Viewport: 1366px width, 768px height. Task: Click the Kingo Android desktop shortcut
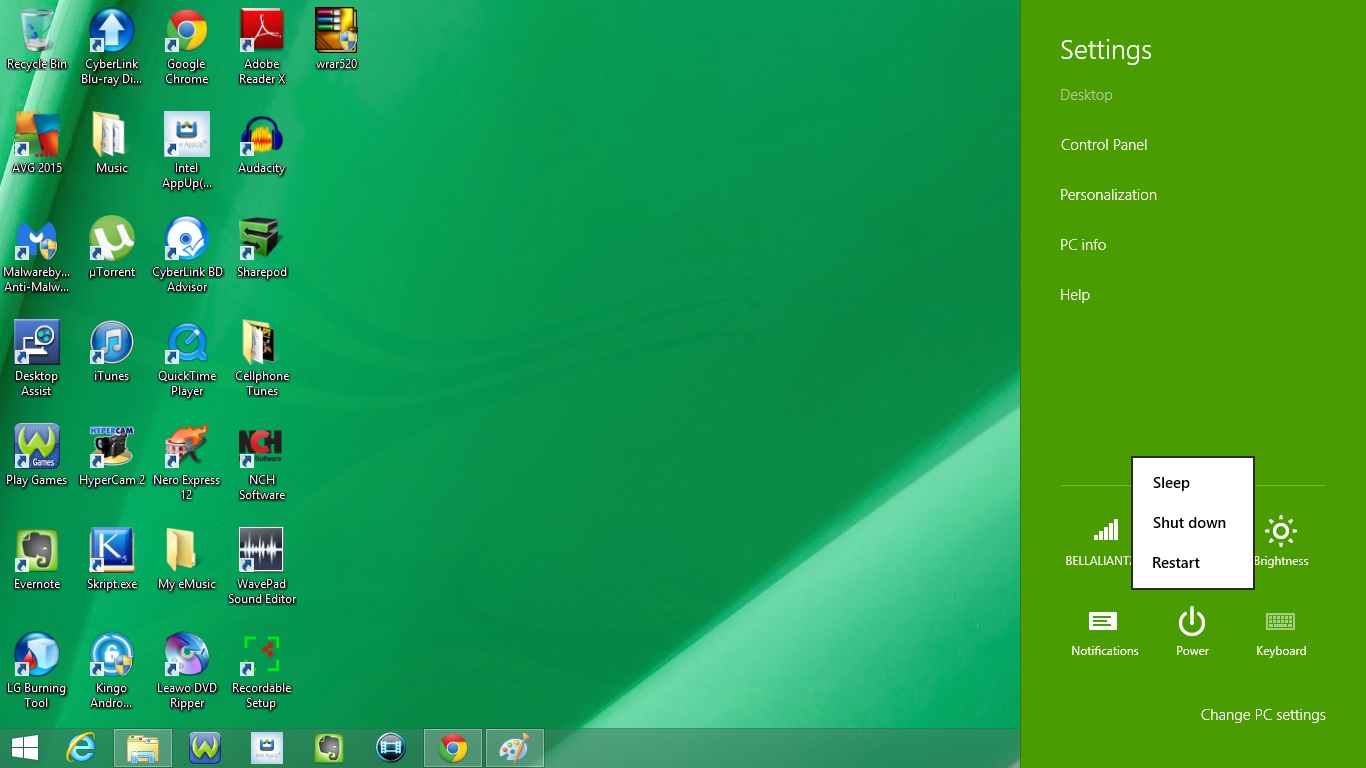tap(112, 671)
